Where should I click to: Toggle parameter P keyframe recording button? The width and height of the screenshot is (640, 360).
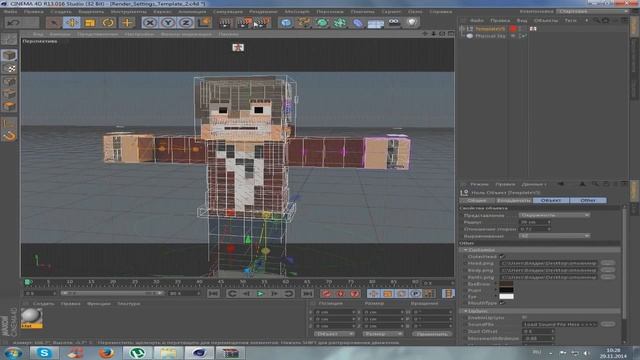coord(415,293)
